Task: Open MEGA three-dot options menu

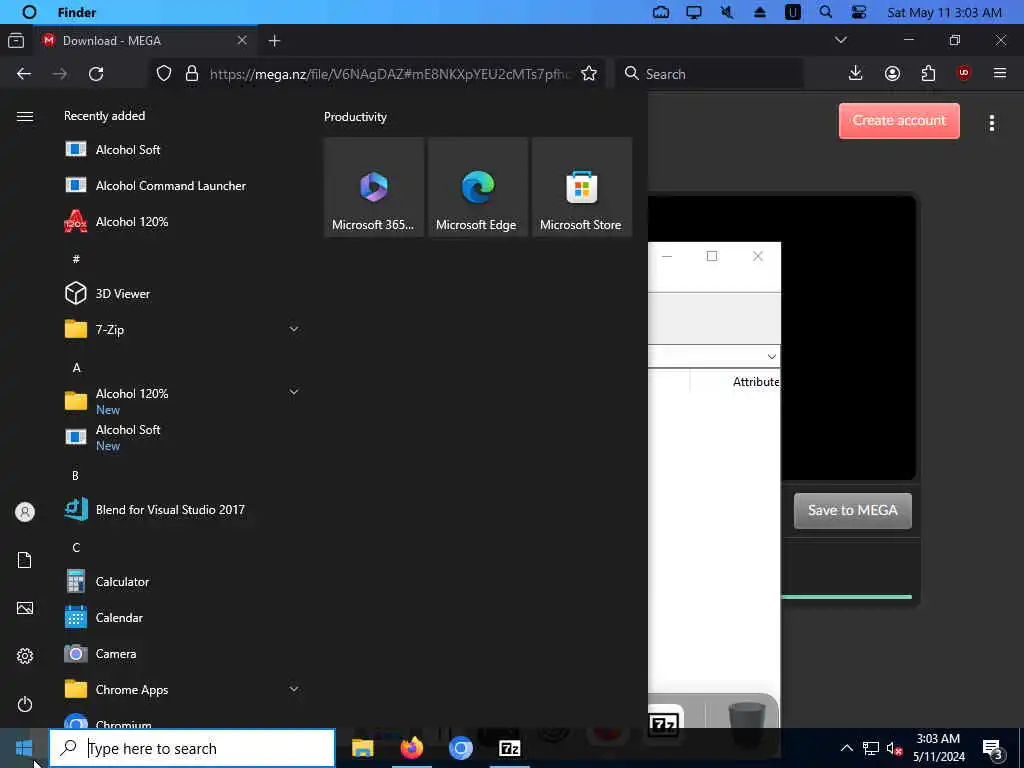Action: pos(992,123)
